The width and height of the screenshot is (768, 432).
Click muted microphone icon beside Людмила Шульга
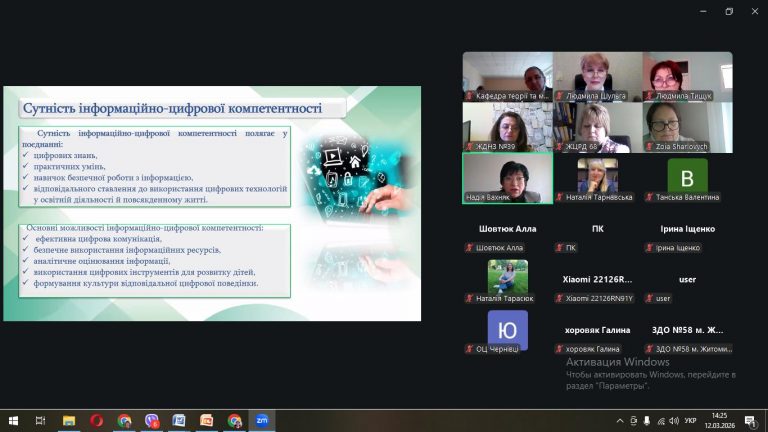pos(559,96)
